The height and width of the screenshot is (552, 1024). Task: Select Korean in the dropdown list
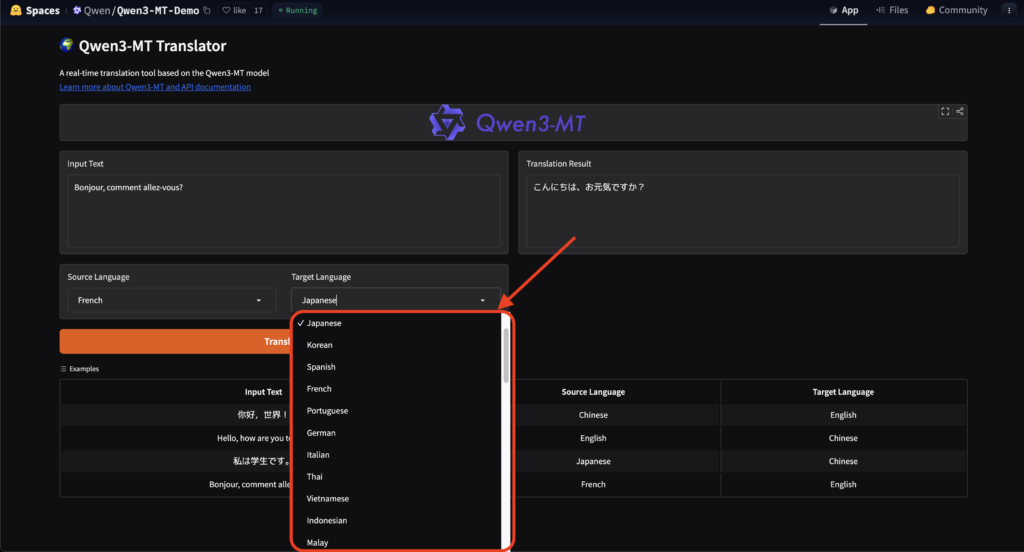pos(397,345)
